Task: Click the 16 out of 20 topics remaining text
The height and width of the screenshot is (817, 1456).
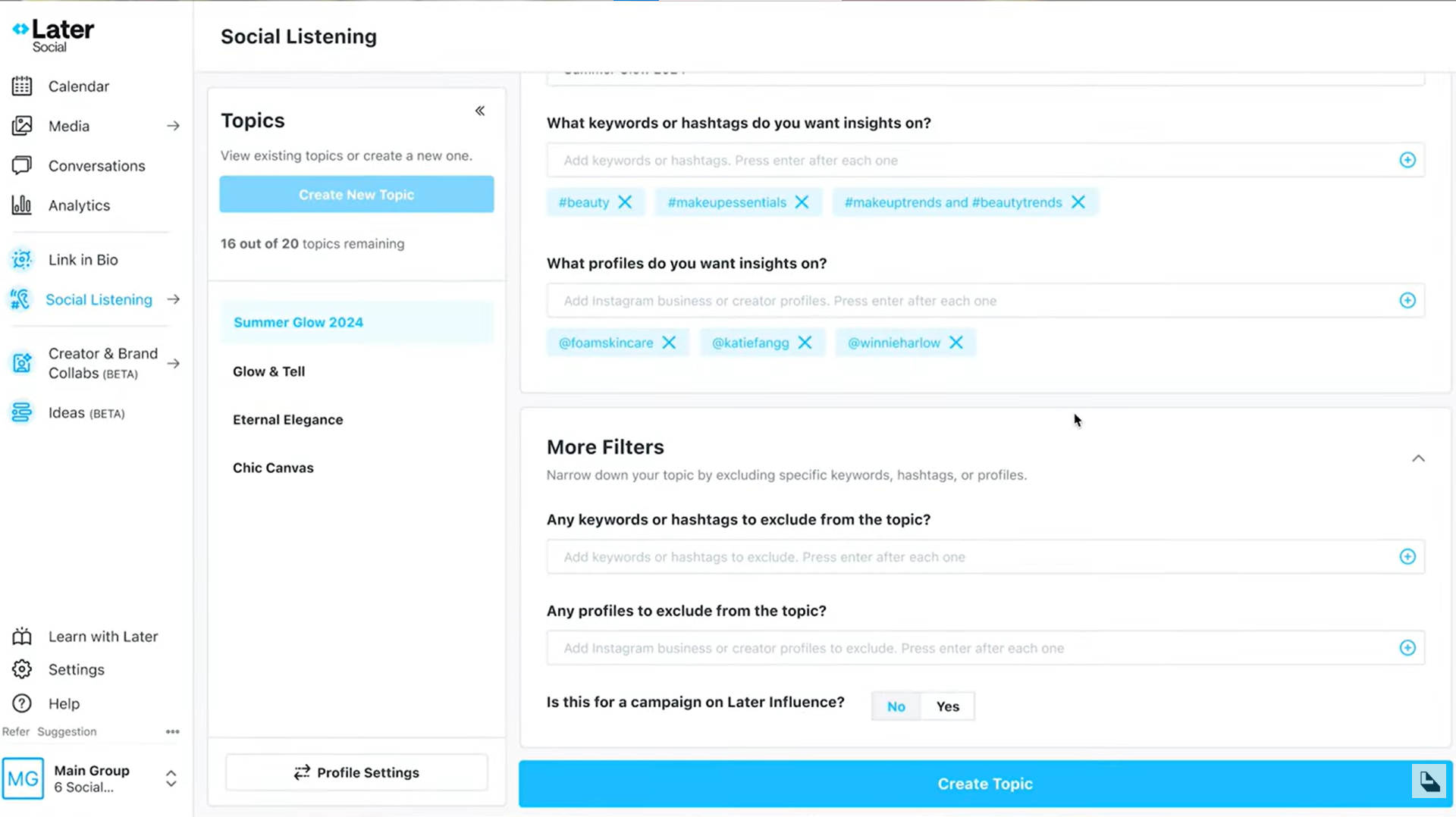Action: tap(312, 244)
